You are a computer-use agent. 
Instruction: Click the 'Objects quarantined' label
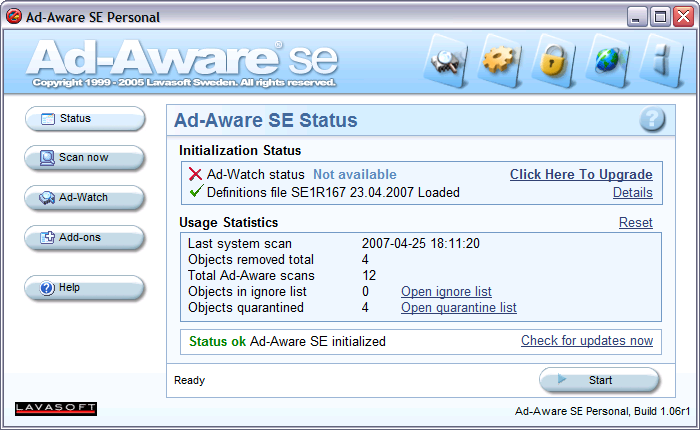pos(246,308)
